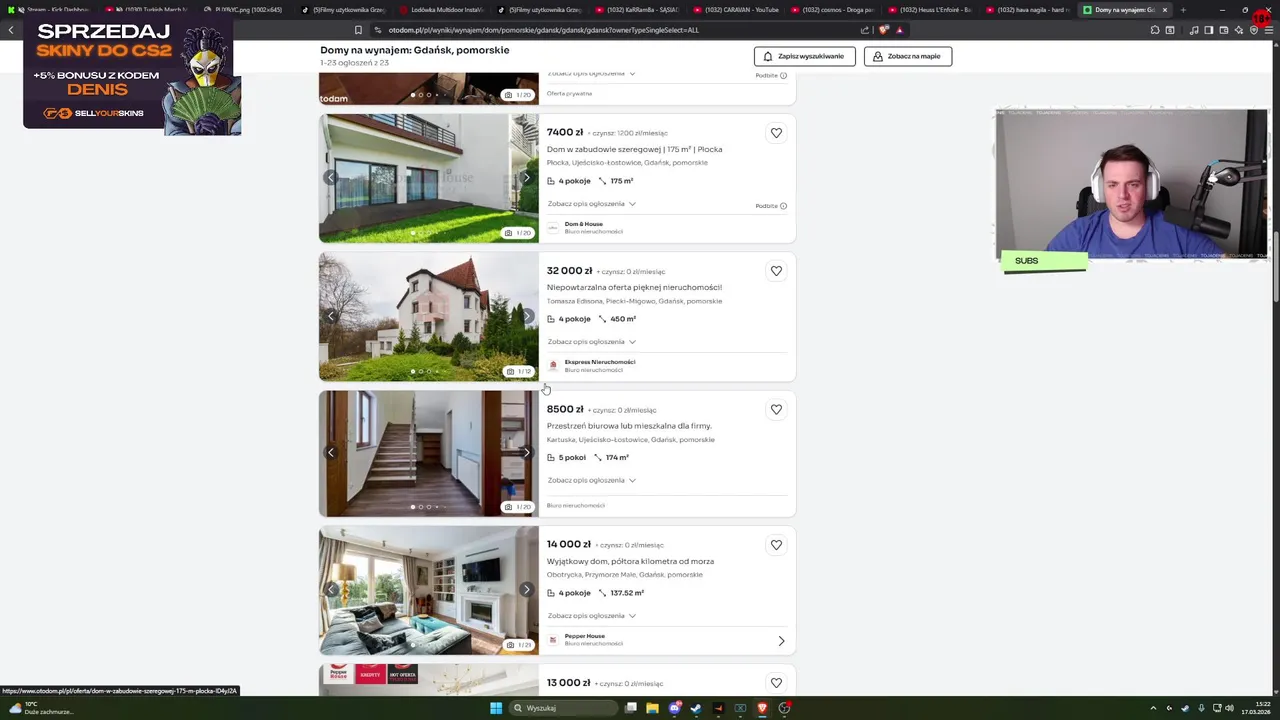The image size is (1280, 720).
Task: Next photo arrow on 8500 zł staircase image
Action: 526,453
